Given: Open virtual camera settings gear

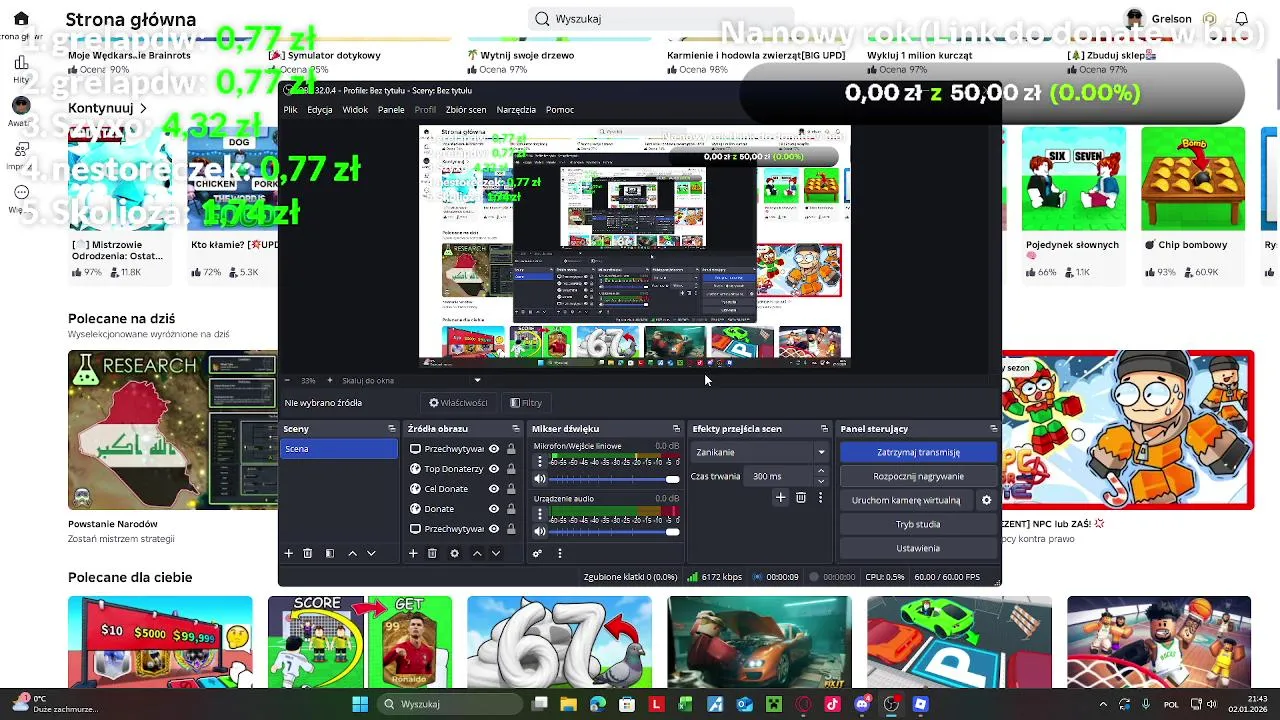Looking at the screenshot, I should [986, 500].
